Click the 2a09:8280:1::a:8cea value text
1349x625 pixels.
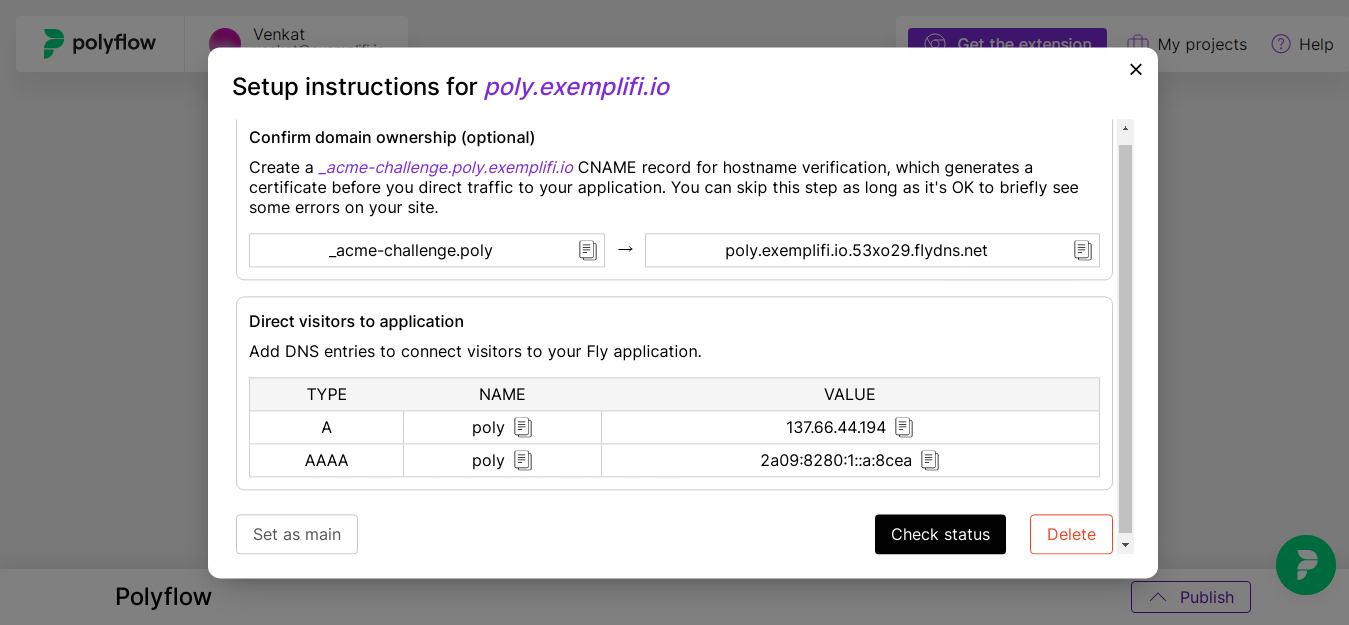point(836,460)
